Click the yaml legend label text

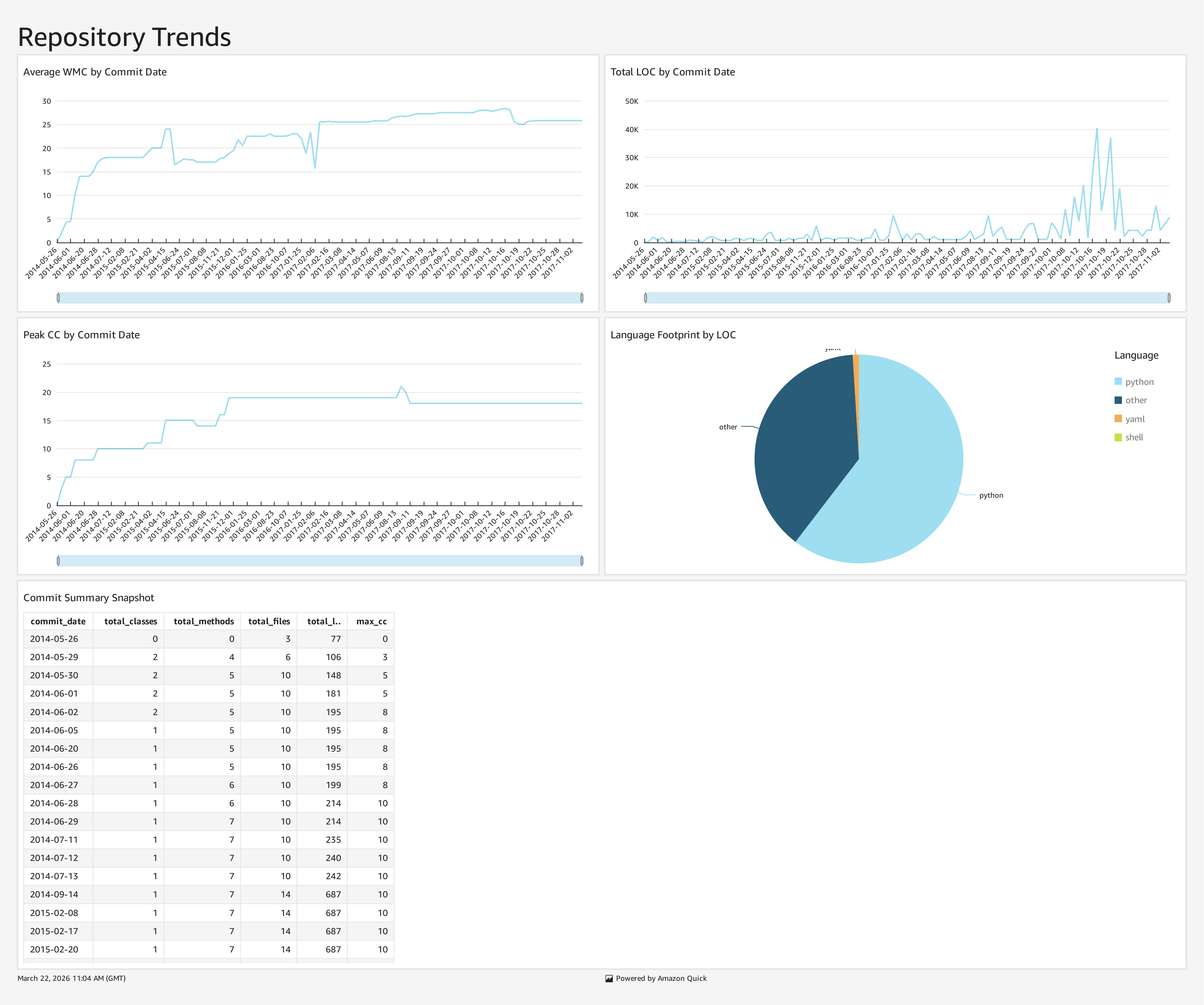[x=1135, y=419]
